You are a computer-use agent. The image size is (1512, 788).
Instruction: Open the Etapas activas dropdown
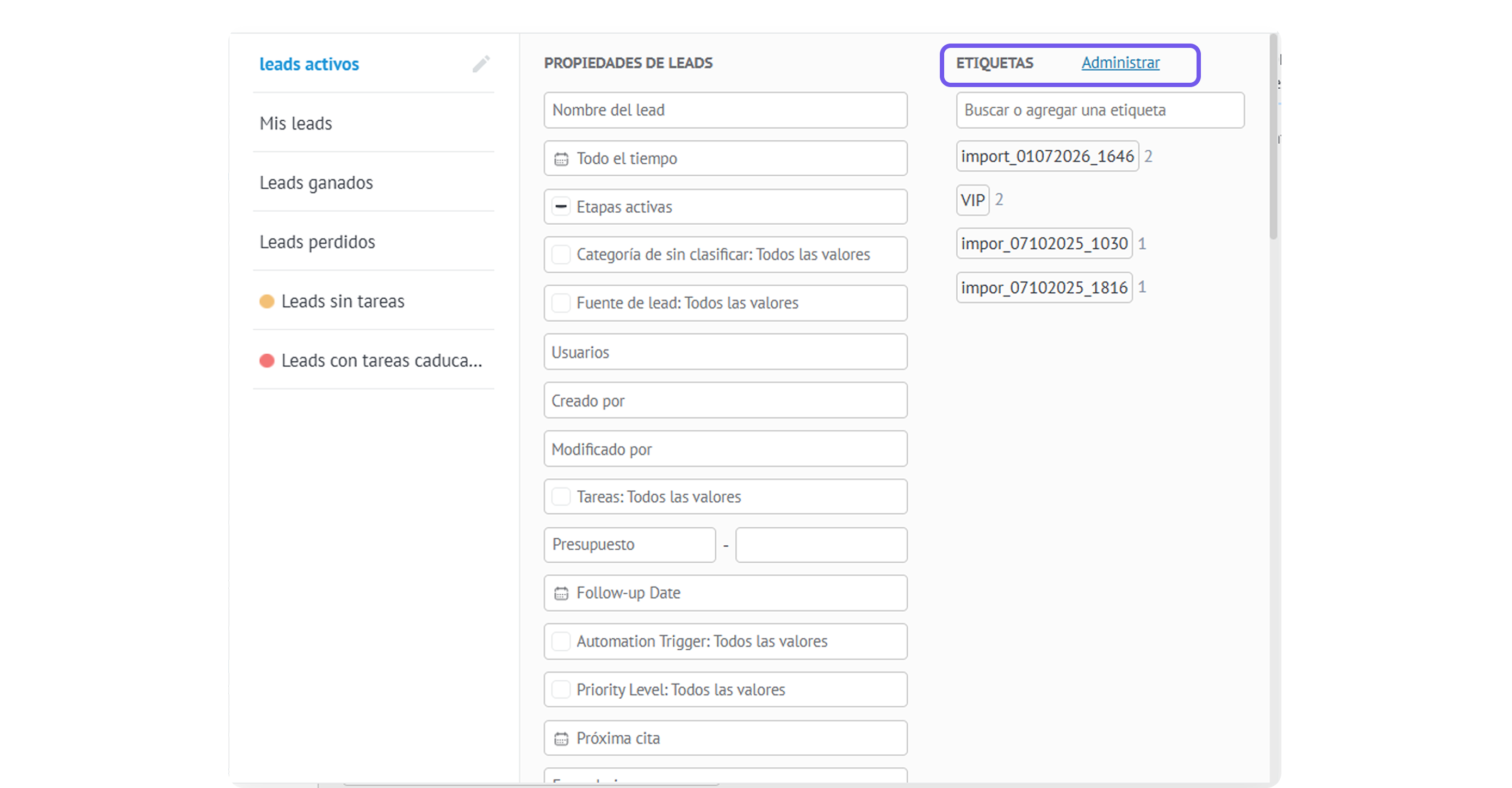726,207
